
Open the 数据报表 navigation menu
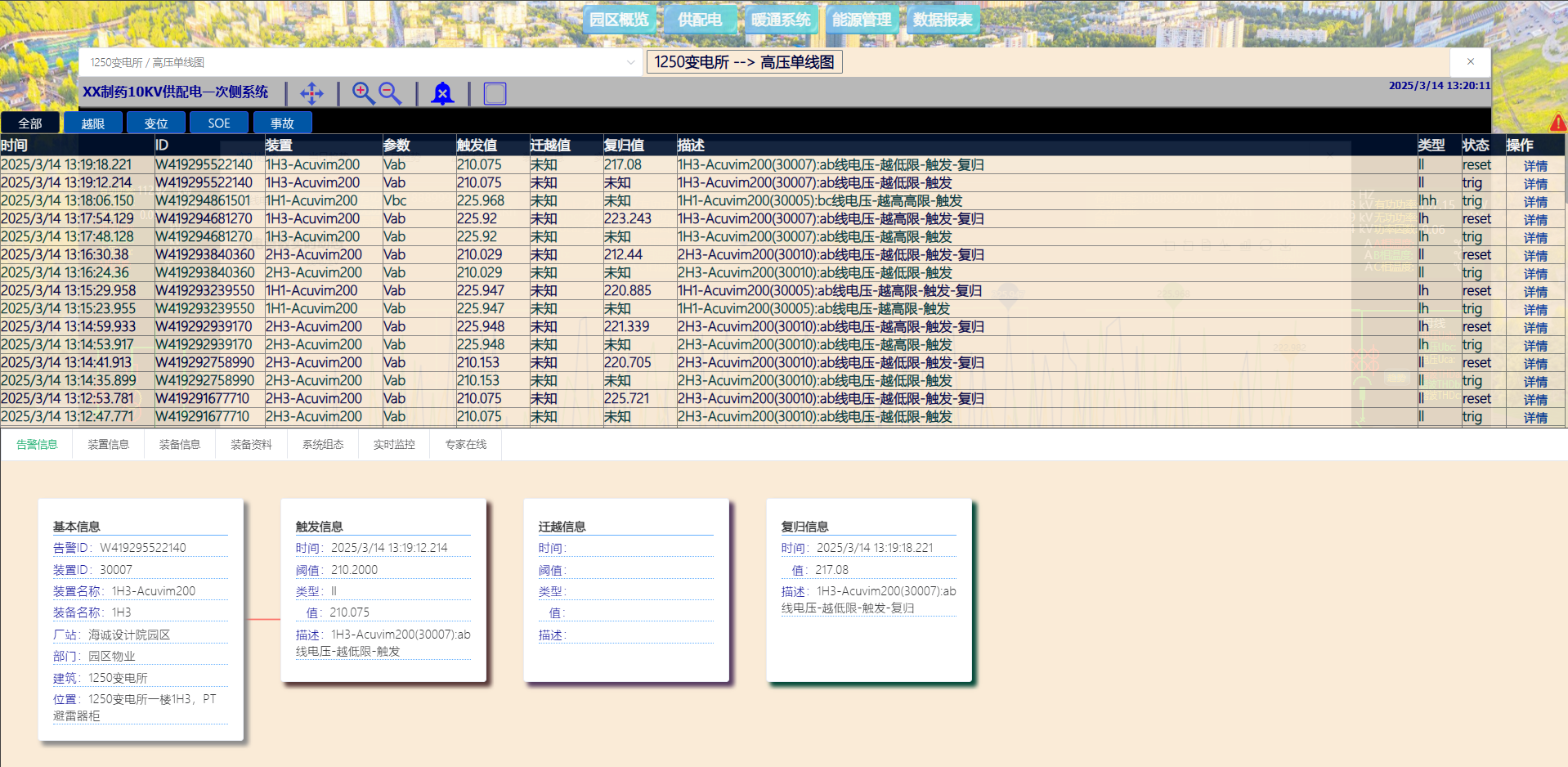pos(943,20)
